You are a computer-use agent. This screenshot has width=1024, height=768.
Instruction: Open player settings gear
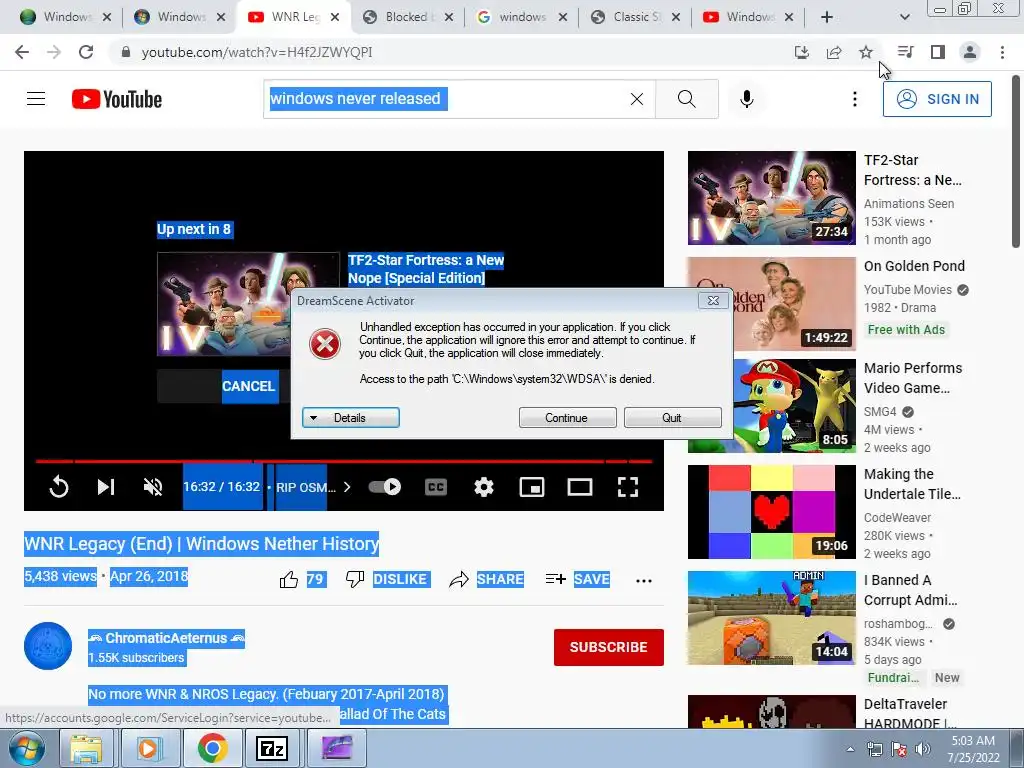point(484,487)
